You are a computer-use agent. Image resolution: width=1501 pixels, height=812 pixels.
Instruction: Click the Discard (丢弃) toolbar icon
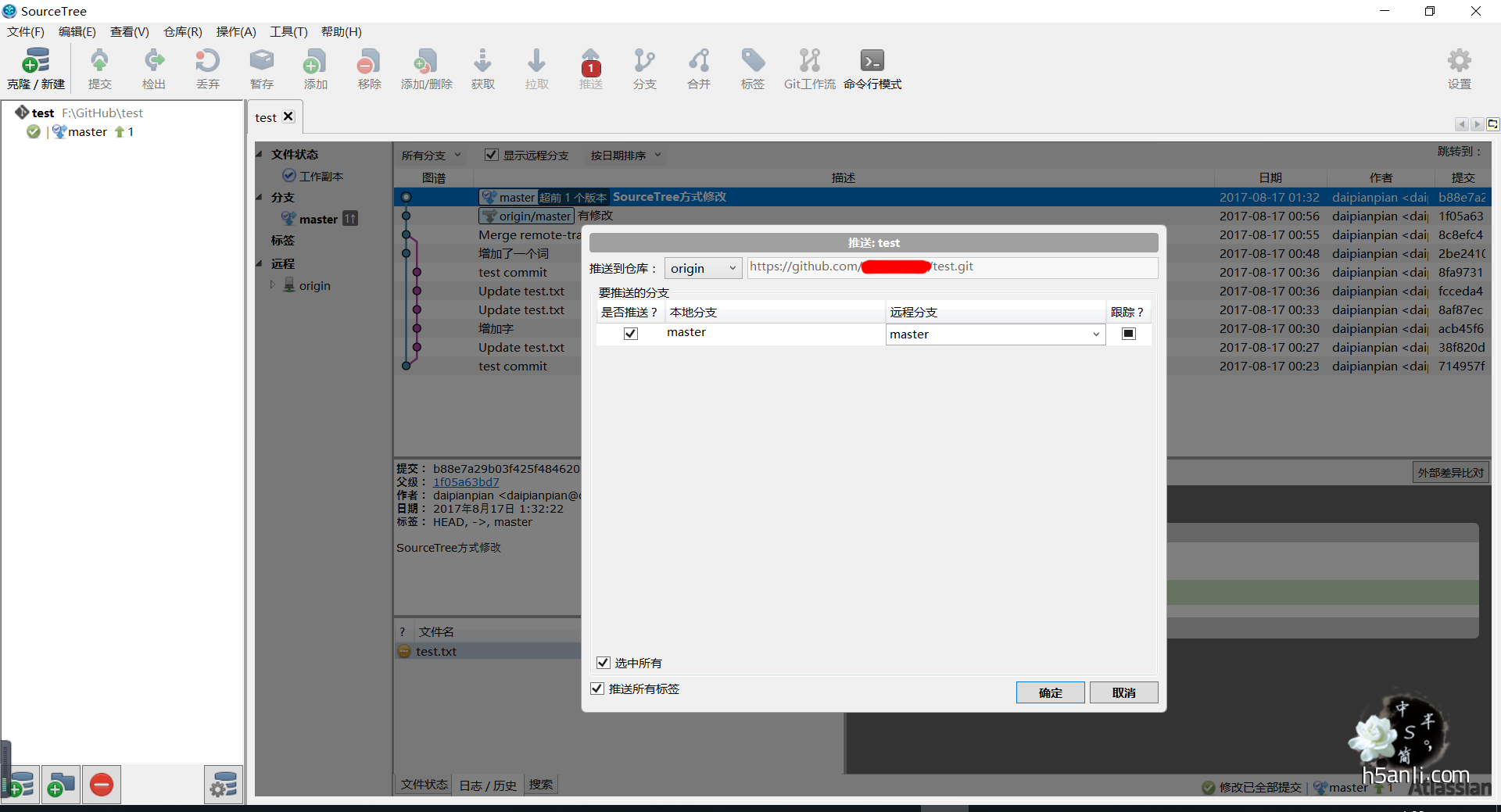pyautogui.click(x=207, y=68)
